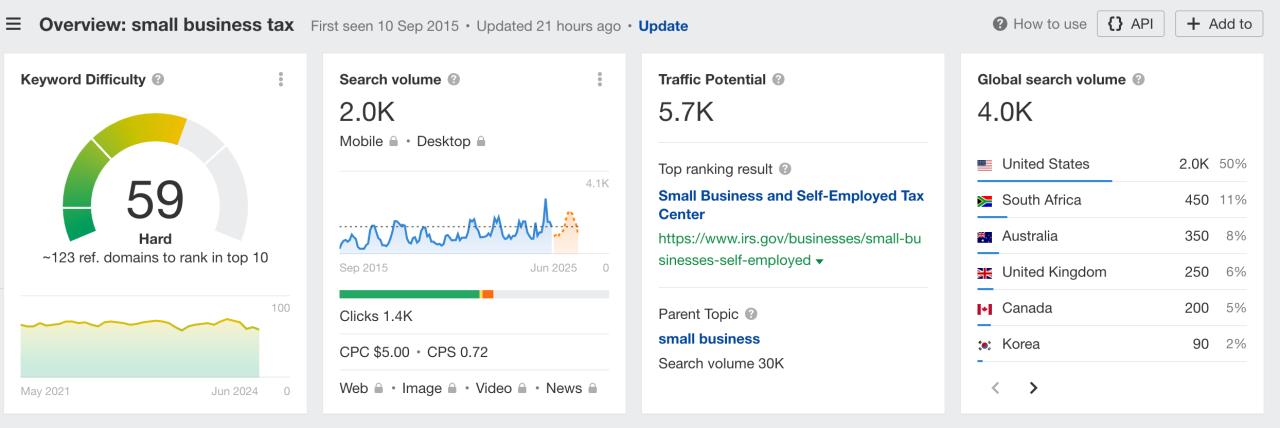
Task: Open the small business parent topic link
Action: point(709,339)
